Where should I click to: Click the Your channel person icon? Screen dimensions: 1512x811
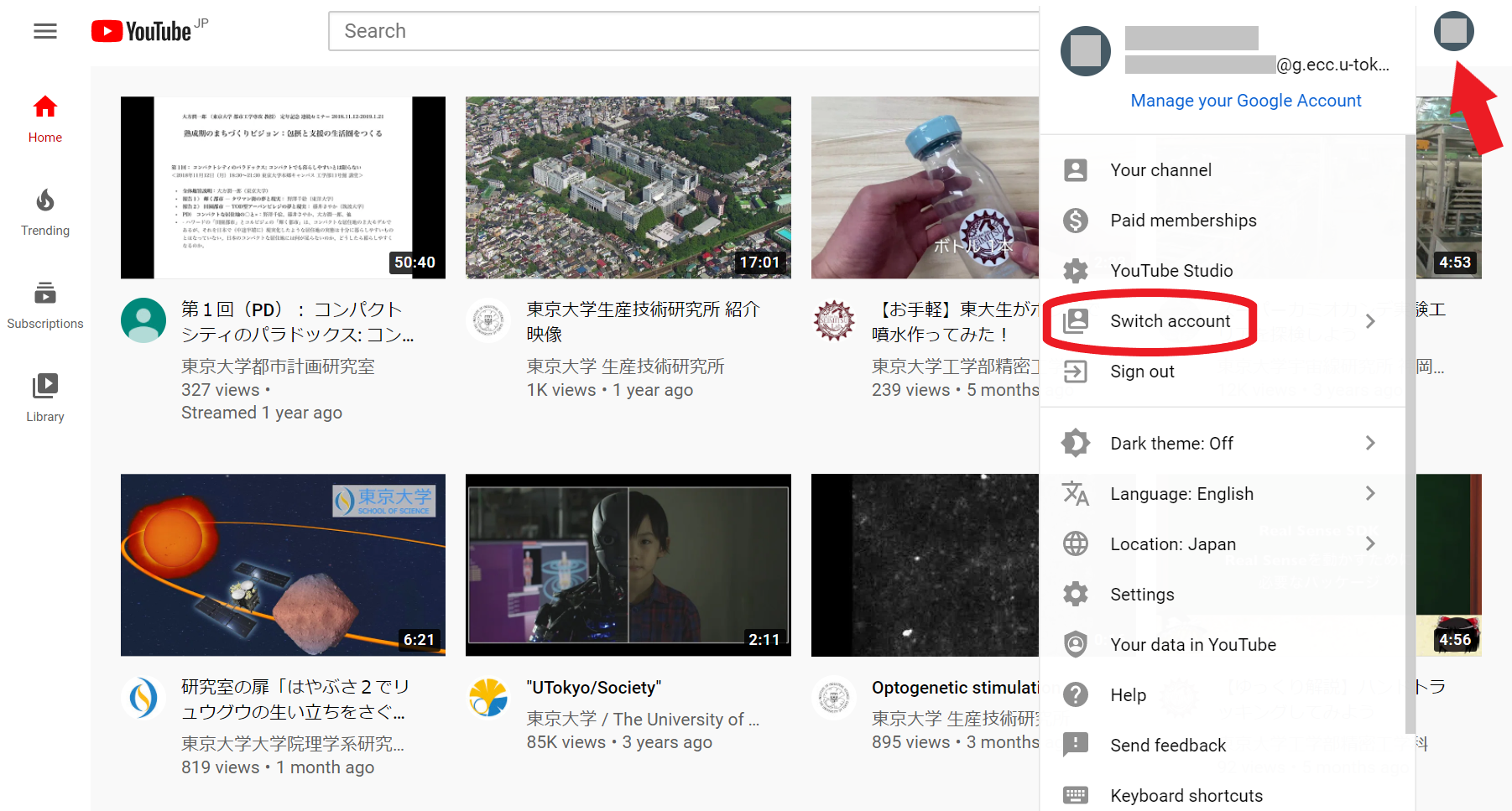[x=1076, y=170]
